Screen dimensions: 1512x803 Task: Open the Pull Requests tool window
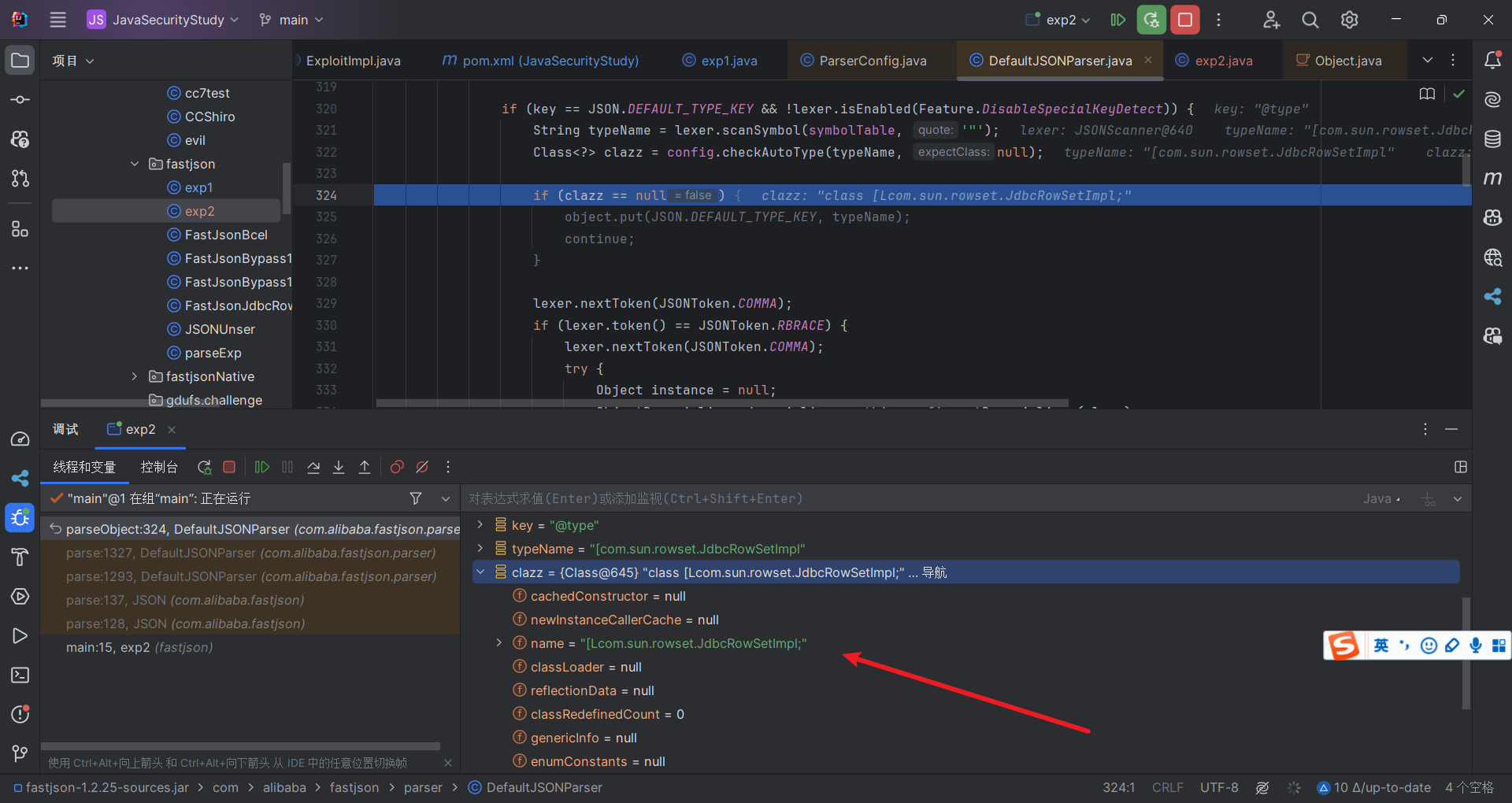pos(20,179)
